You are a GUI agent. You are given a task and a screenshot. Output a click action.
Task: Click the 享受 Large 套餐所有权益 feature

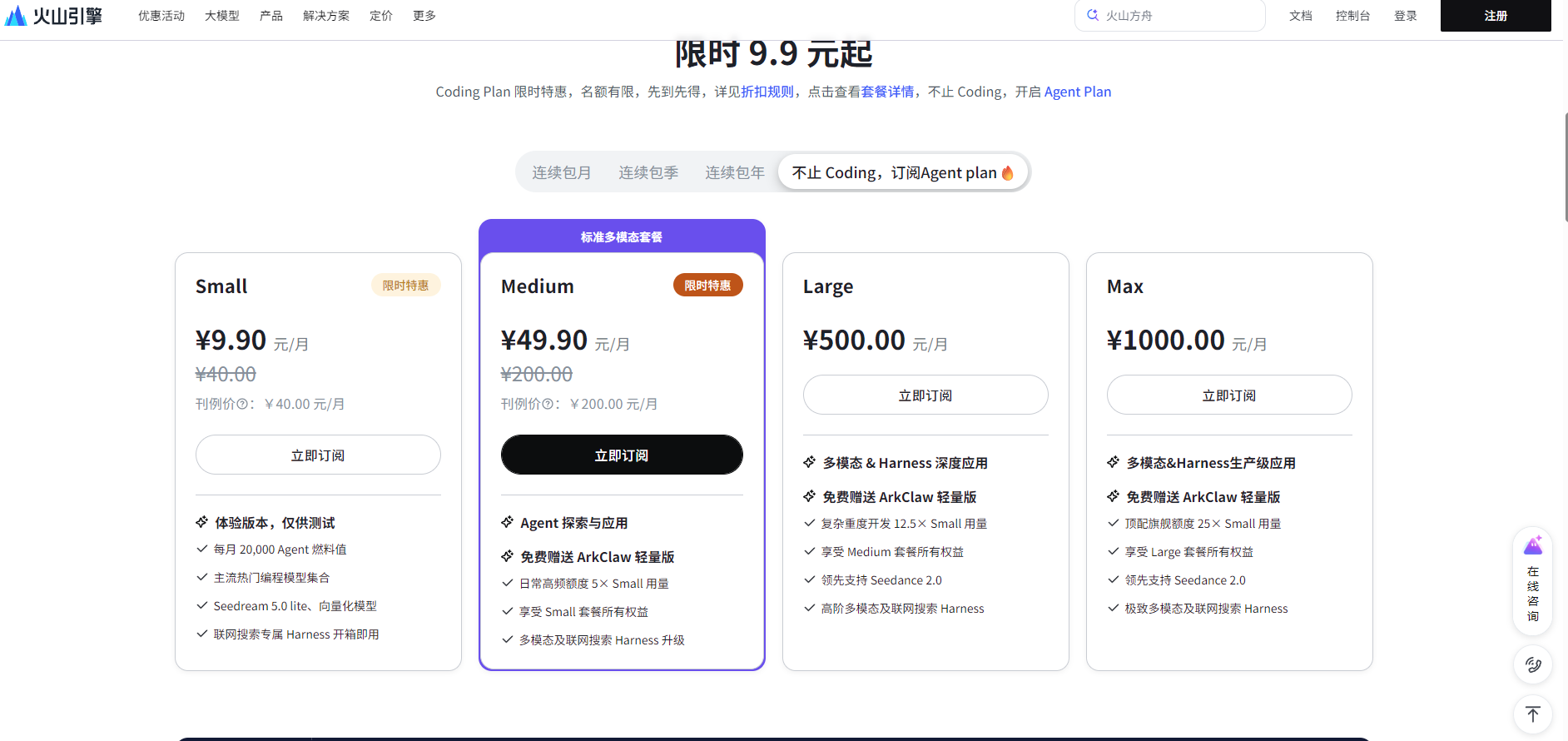(1188, 552)
